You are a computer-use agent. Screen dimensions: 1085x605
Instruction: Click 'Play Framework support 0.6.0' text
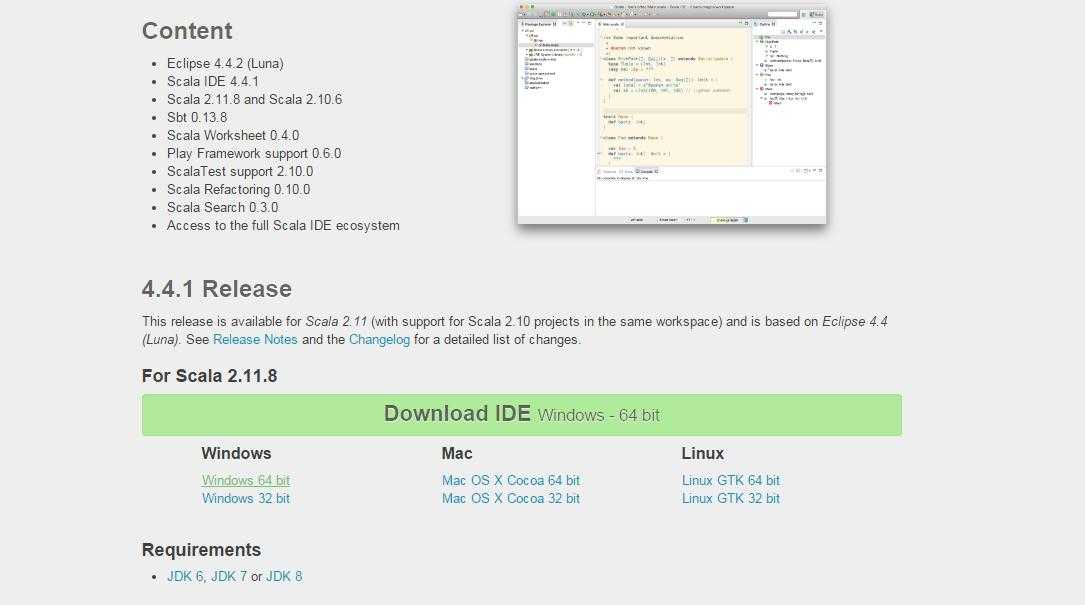[254, 154]
